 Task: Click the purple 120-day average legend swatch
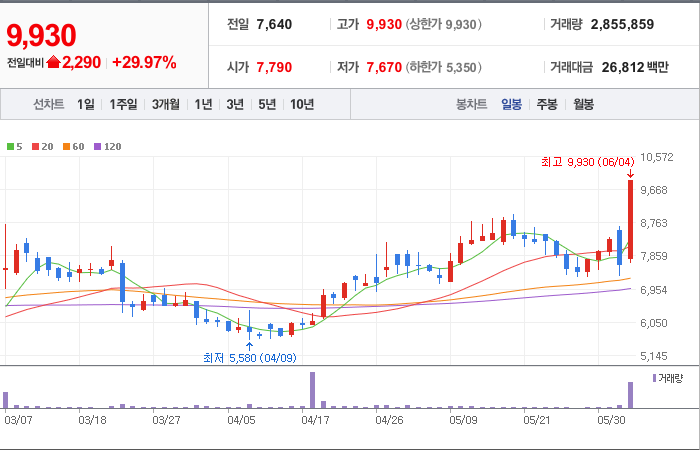pyautogui.click(x=98, y=146)
